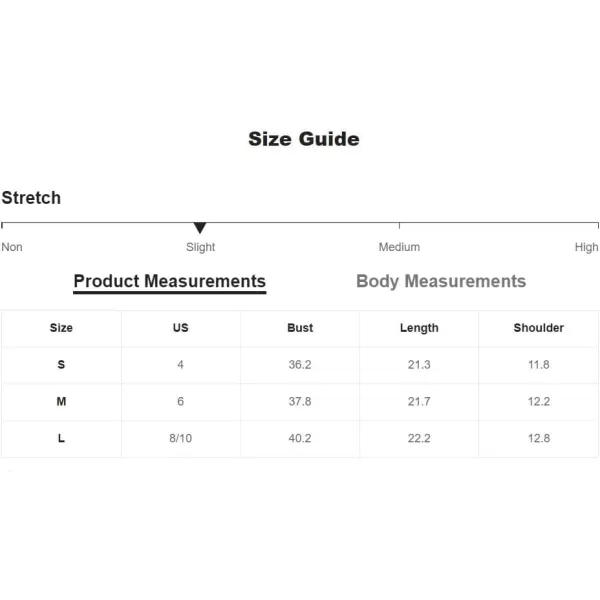
Task: Click the 11.8 shoulder value cell
Action: [539, 365]
